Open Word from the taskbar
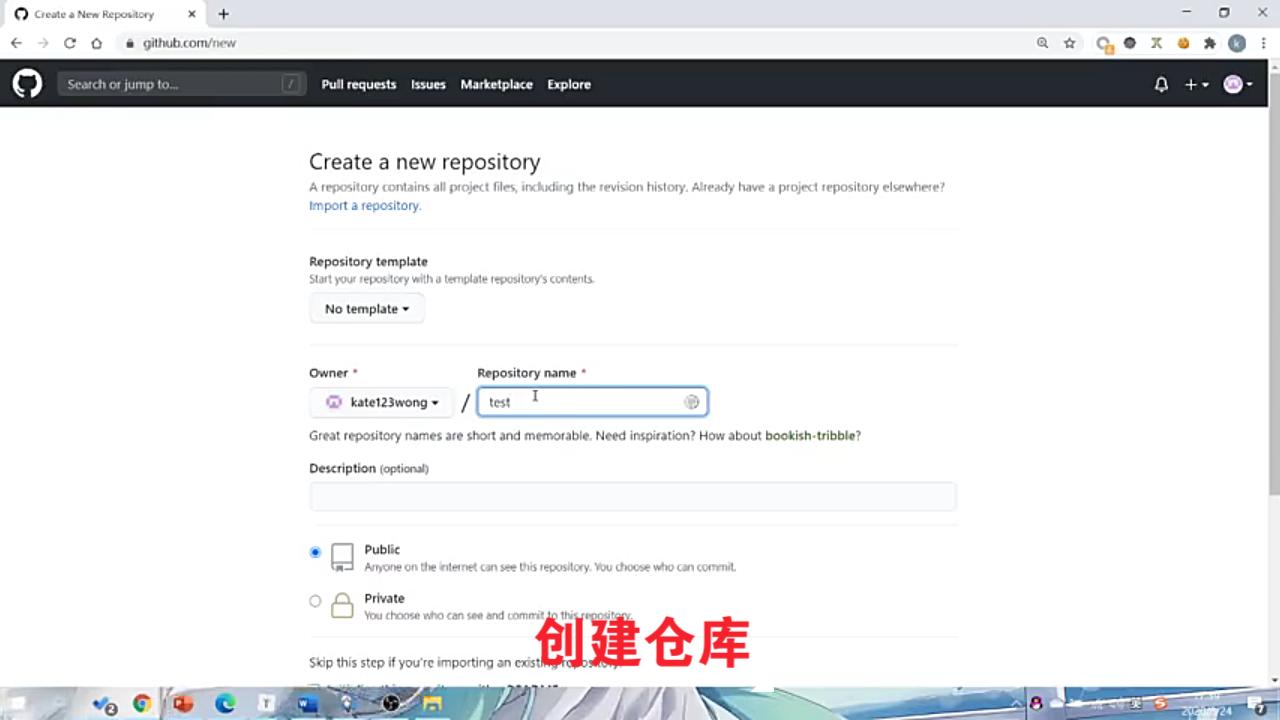 pyautogui.click(x=307, y=704)
